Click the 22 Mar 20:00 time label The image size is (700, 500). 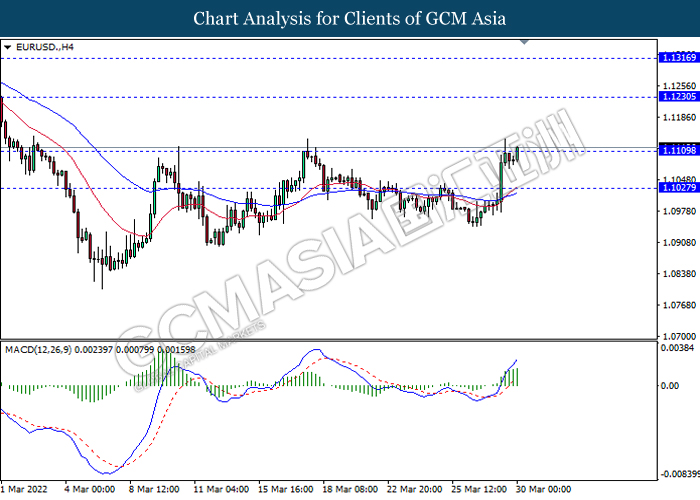click(x=415, y=489)
